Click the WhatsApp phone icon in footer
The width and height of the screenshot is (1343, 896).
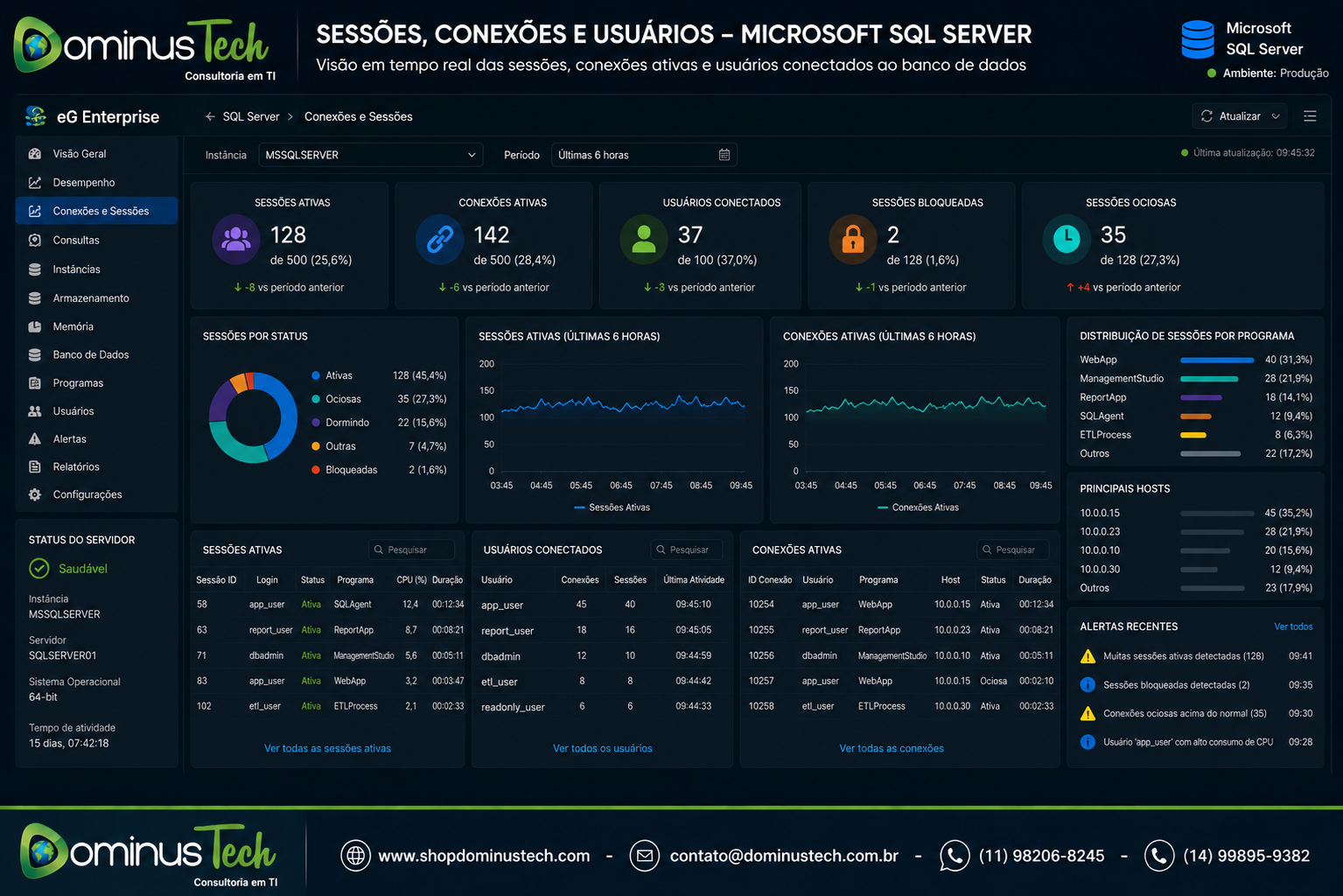[955, 856]
